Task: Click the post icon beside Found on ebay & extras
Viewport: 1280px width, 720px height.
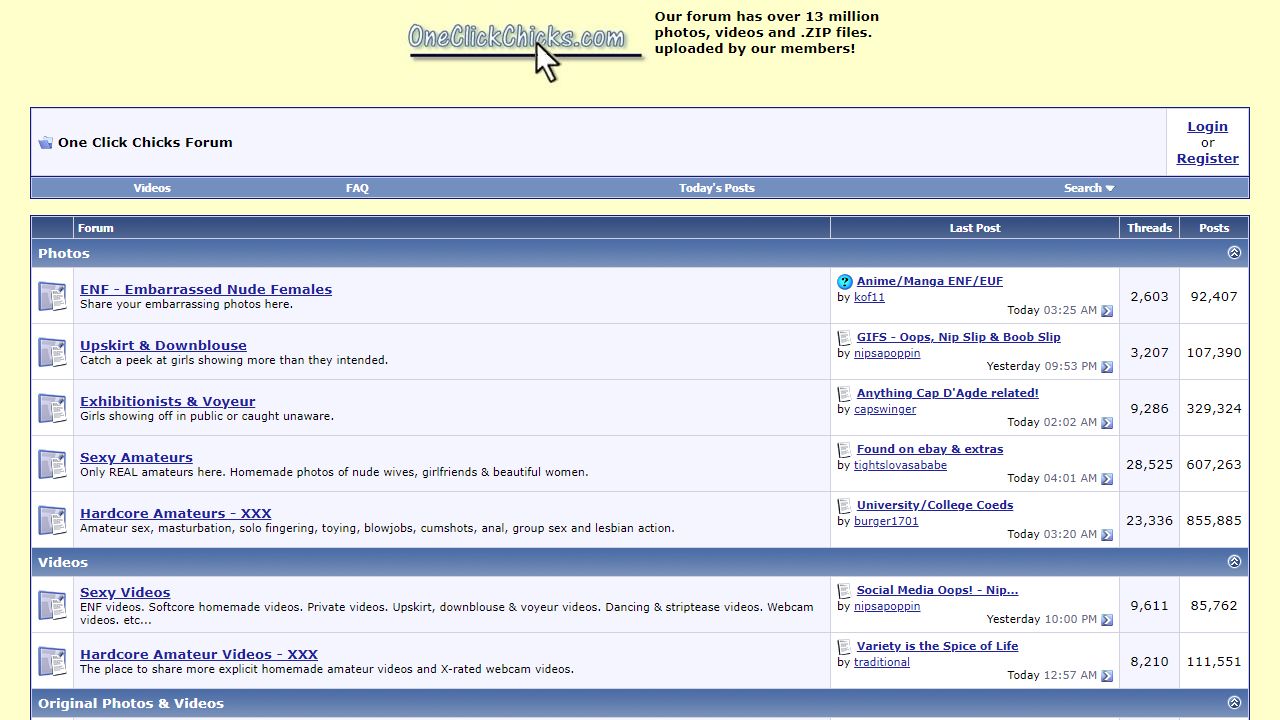Action: pyautogui.click(x=845, y=450)
